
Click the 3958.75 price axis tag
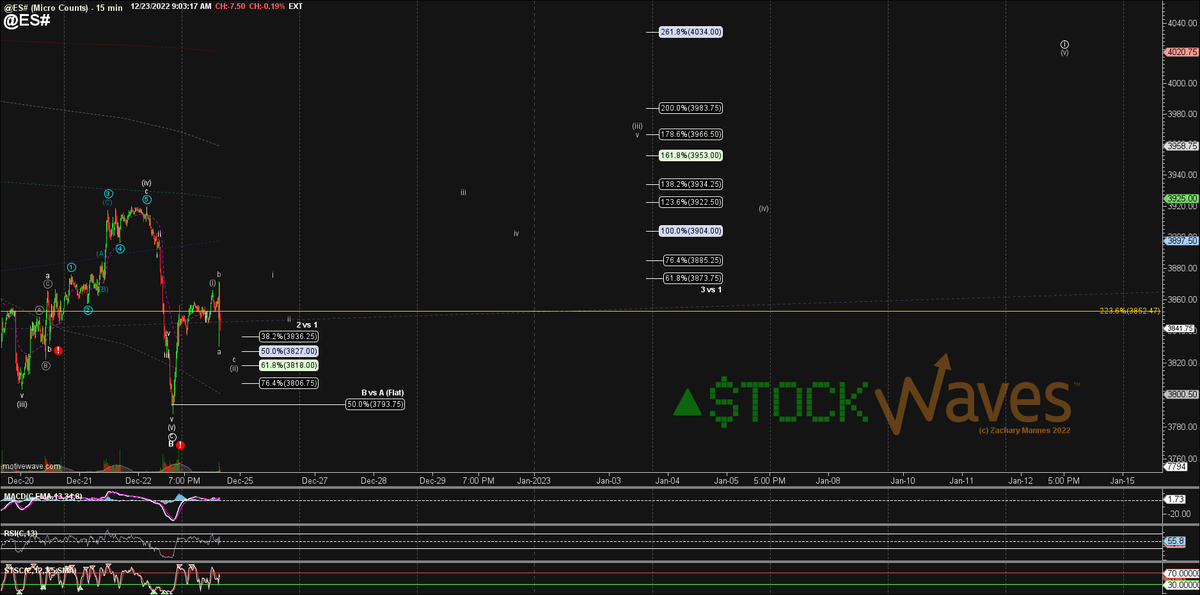coord(1181,146)
